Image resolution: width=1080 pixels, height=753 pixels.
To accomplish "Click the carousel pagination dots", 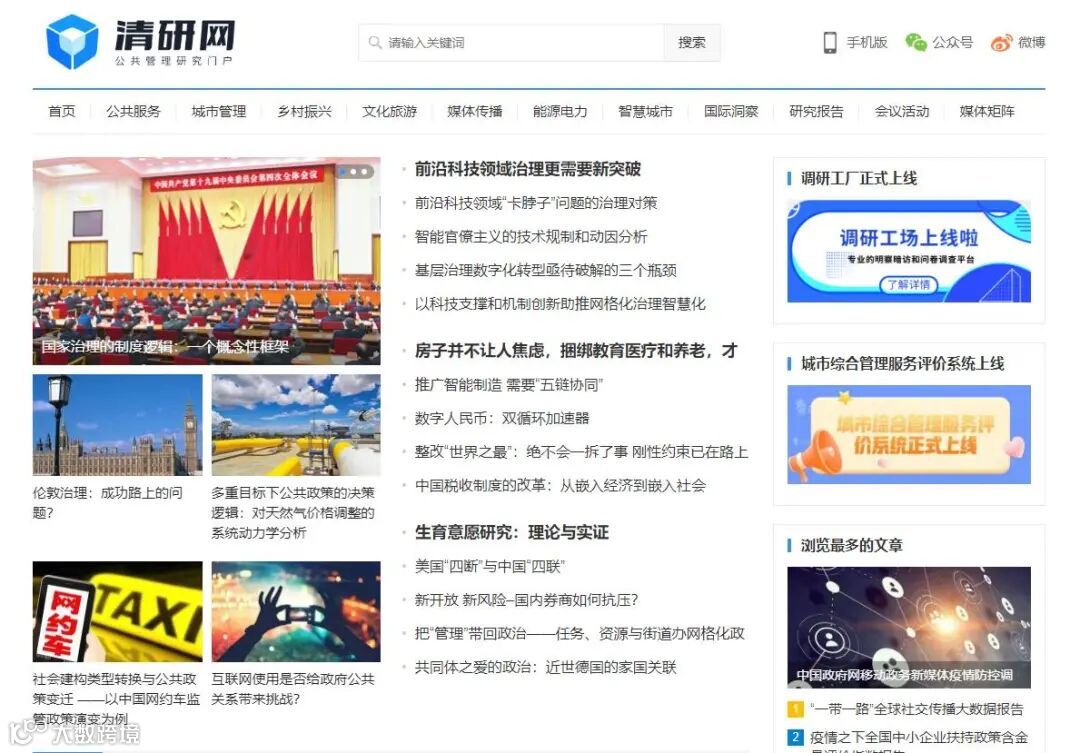I will [354, 172].
